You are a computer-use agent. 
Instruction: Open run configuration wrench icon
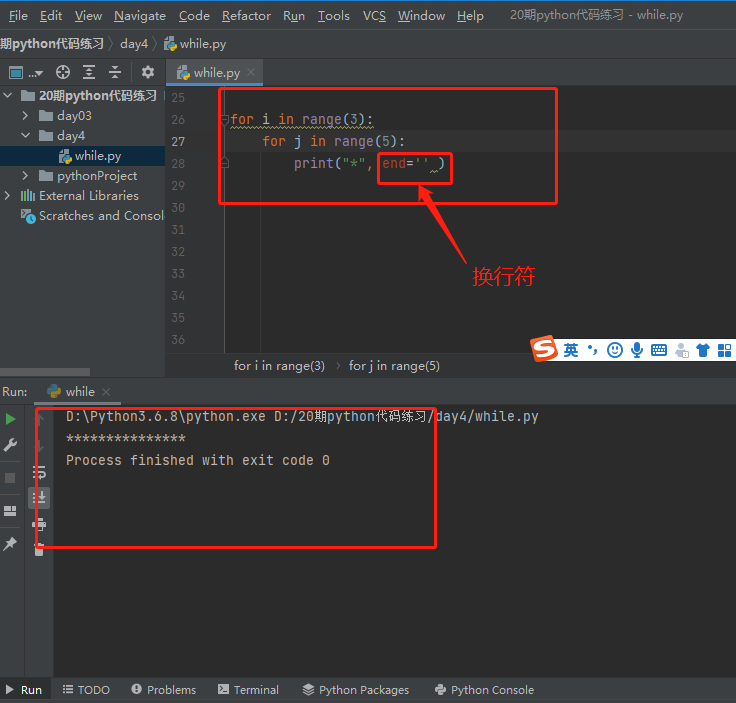(10, 445)
